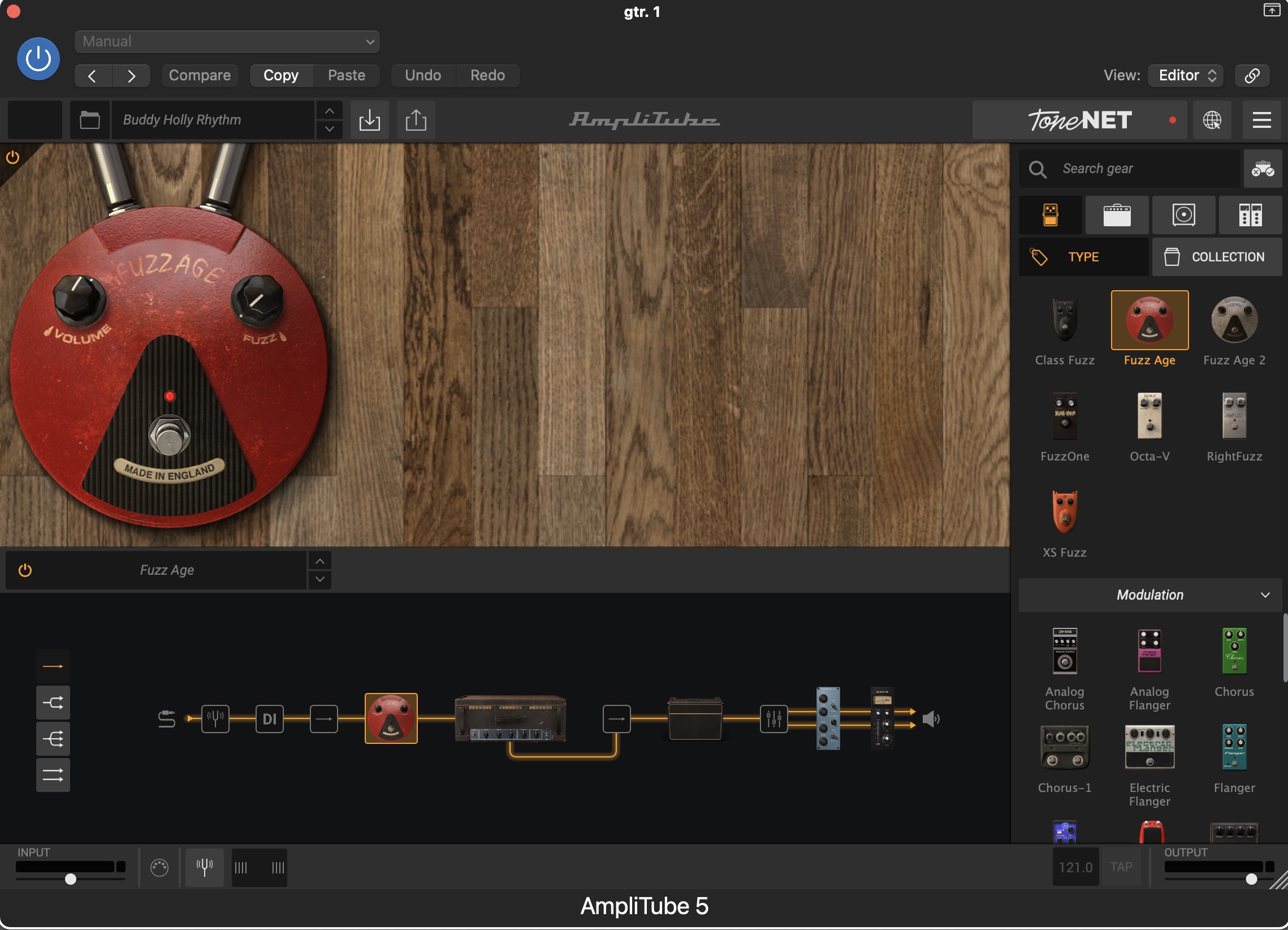Screen dimensions: 1288x930
Task: Click the tuner block in signal chain
Action: [215, 718]
